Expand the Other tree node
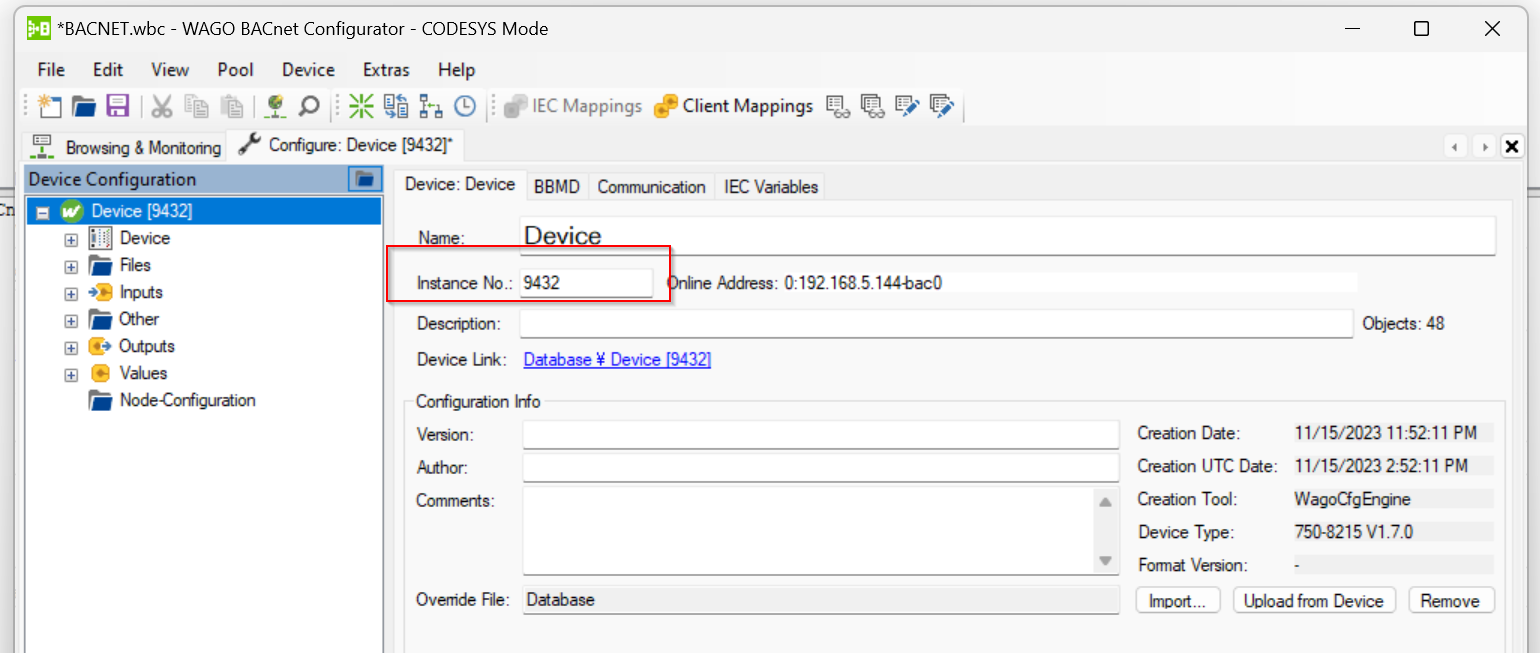 (x=71, y=320)
